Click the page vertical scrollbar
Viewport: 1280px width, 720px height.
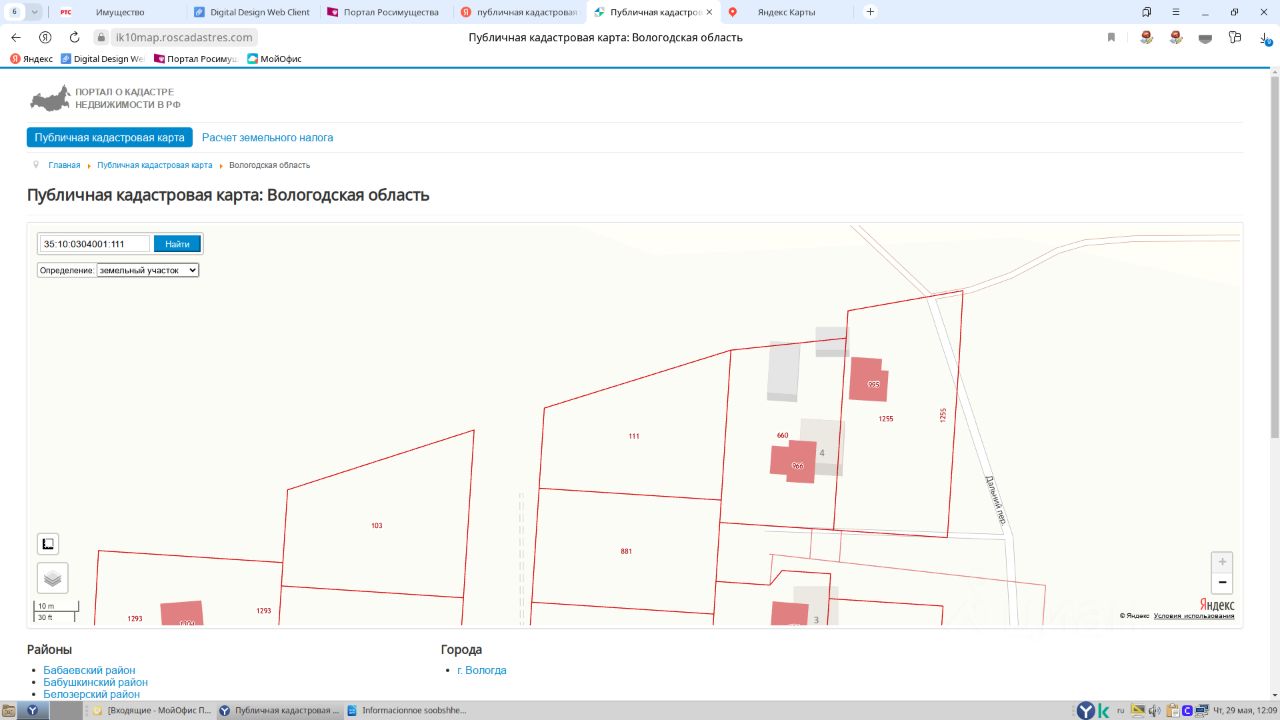click(1274, 255)
